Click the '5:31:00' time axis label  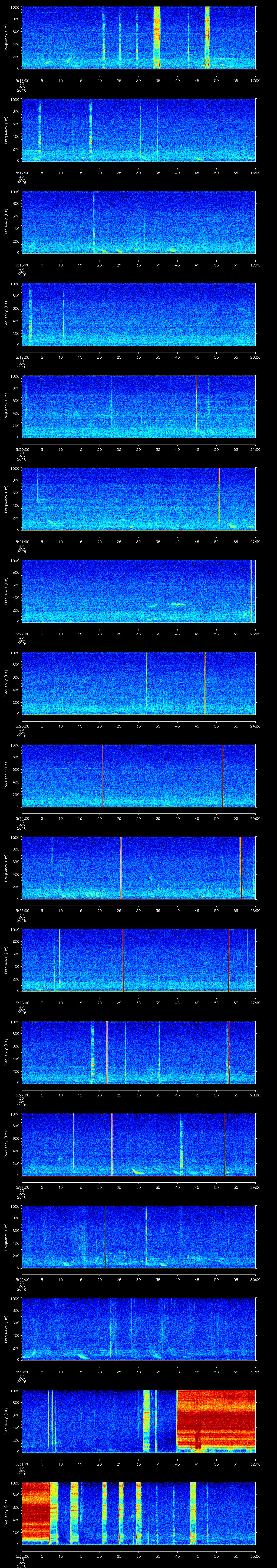pos(22,1464)
